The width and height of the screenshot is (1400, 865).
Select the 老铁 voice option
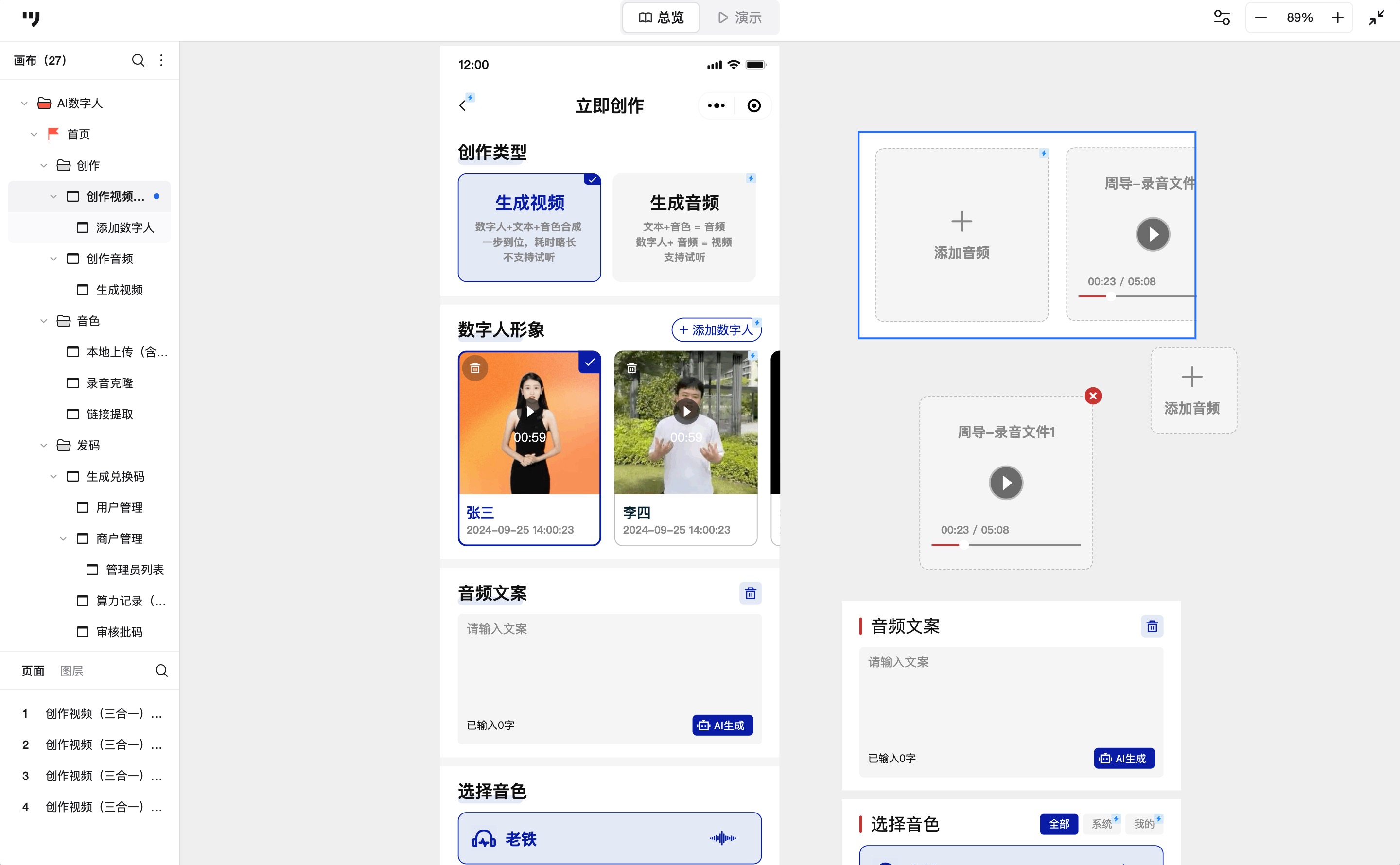pyautogui.click(x=609, y=838)
